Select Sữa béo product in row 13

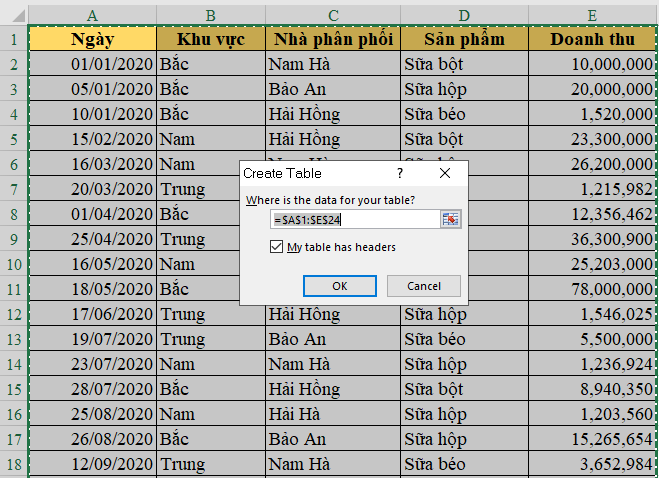coord(464,339)
